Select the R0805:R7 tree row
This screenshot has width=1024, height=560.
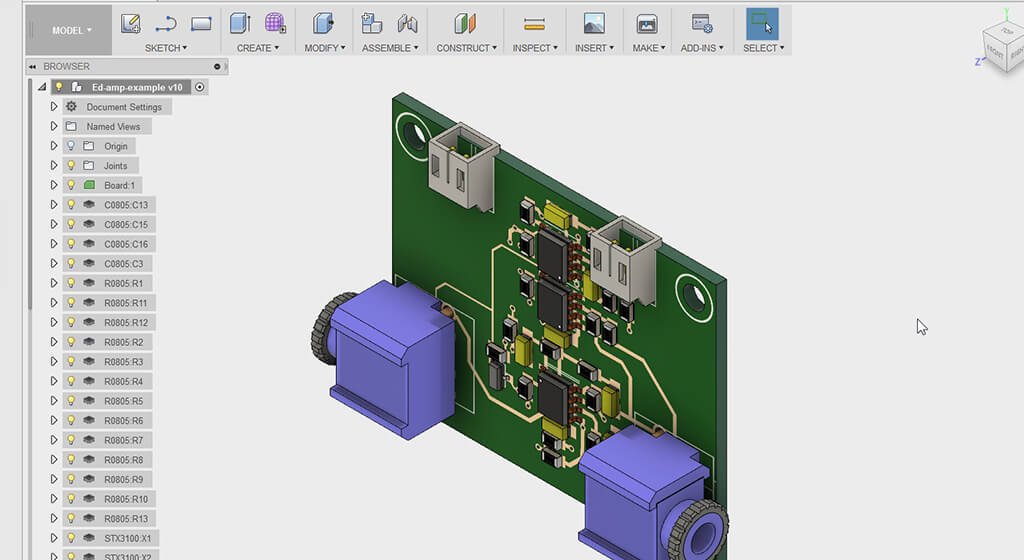point(108,440)
